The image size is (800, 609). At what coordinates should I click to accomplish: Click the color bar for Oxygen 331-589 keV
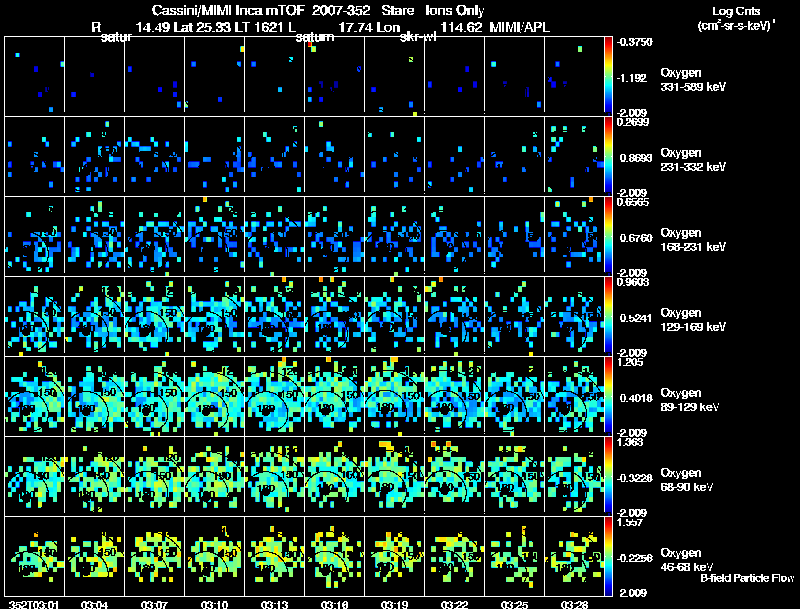click(x=610, y=76)
